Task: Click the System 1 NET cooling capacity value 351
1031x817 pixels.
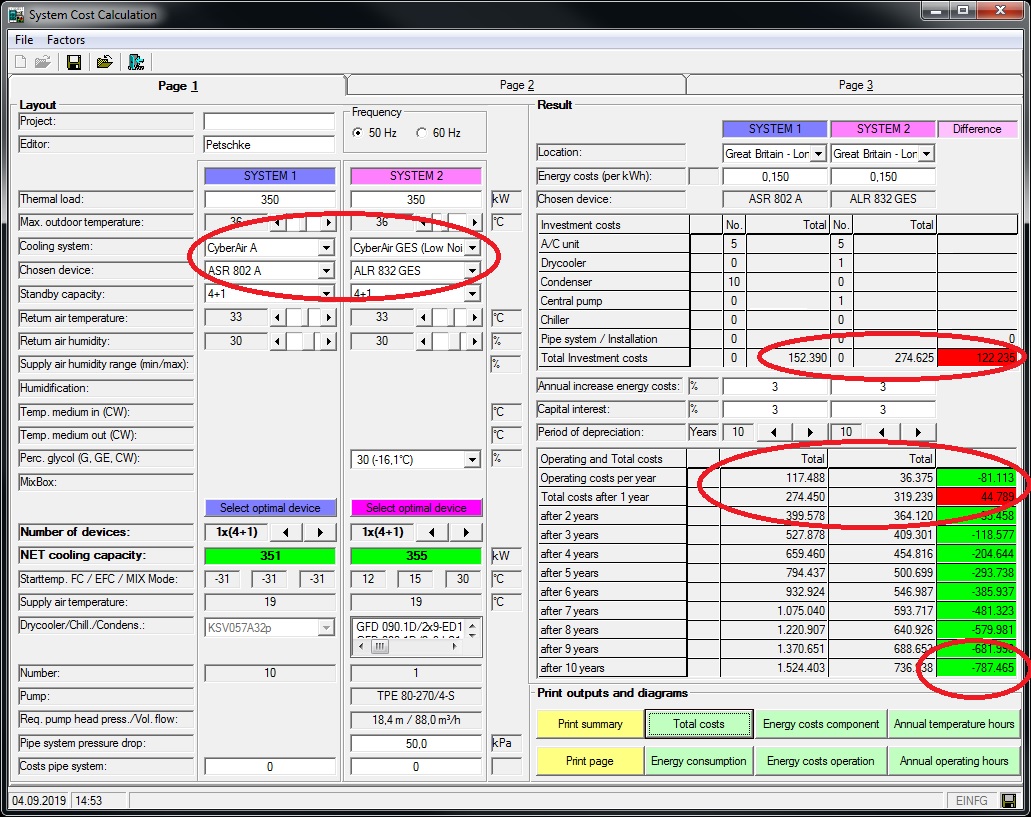Action: click(x=270, y=555)
